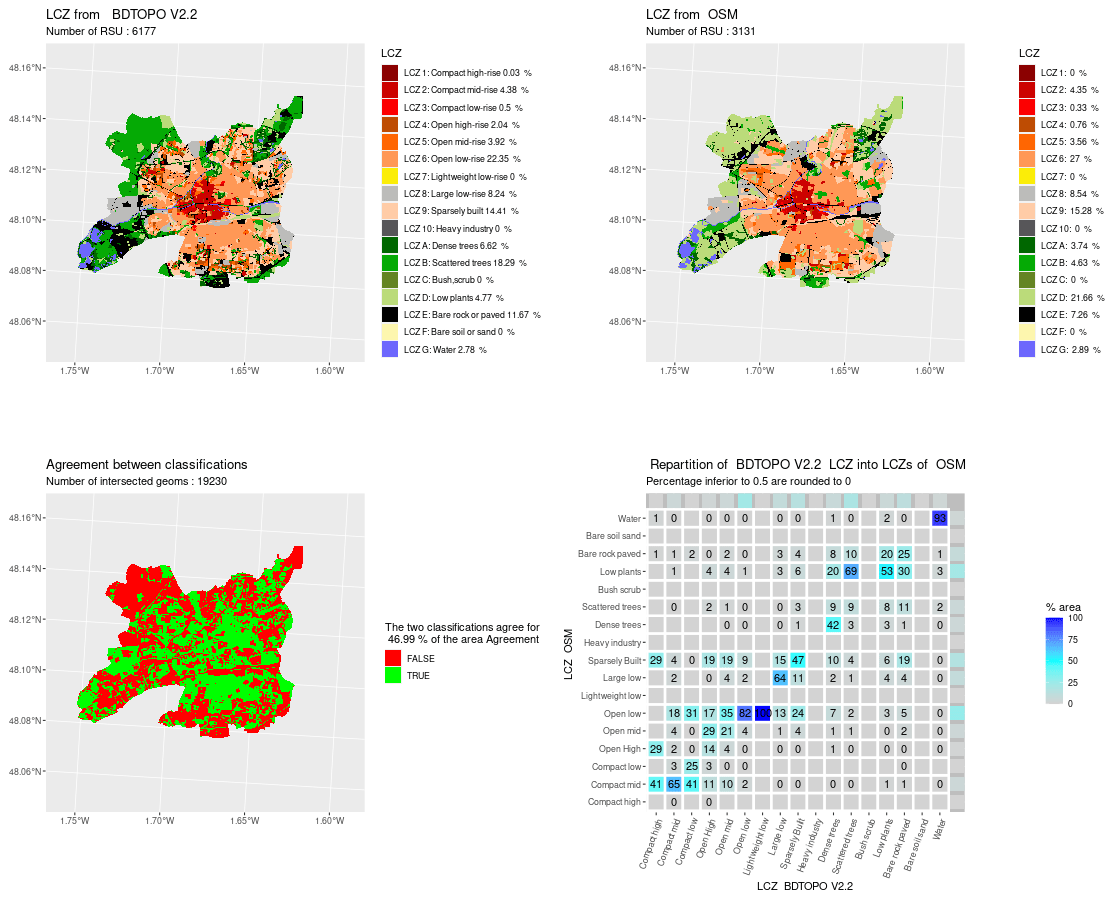This screenshot has width=1115, height=900.
Task: Select the 'Agreement between classifications' title
Action: [x=146, y=465]
